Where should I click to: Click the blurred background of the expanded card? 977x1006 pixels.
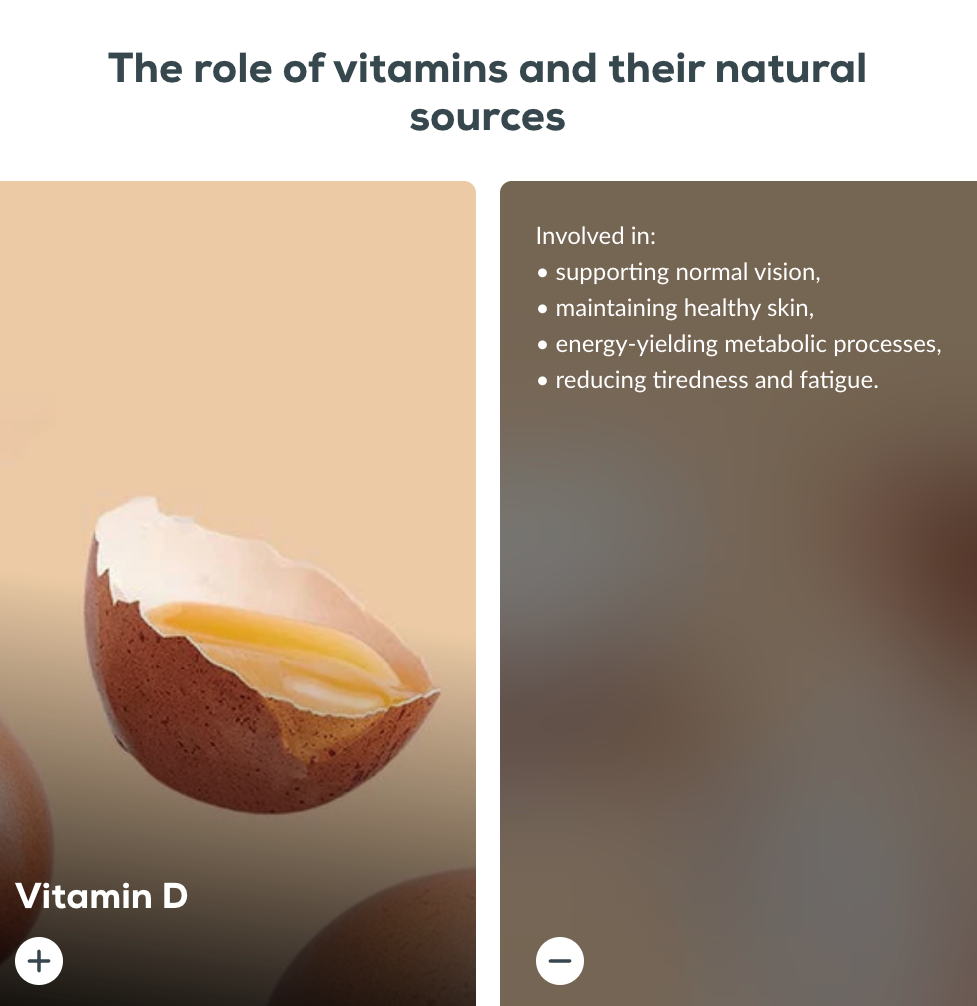738,642
